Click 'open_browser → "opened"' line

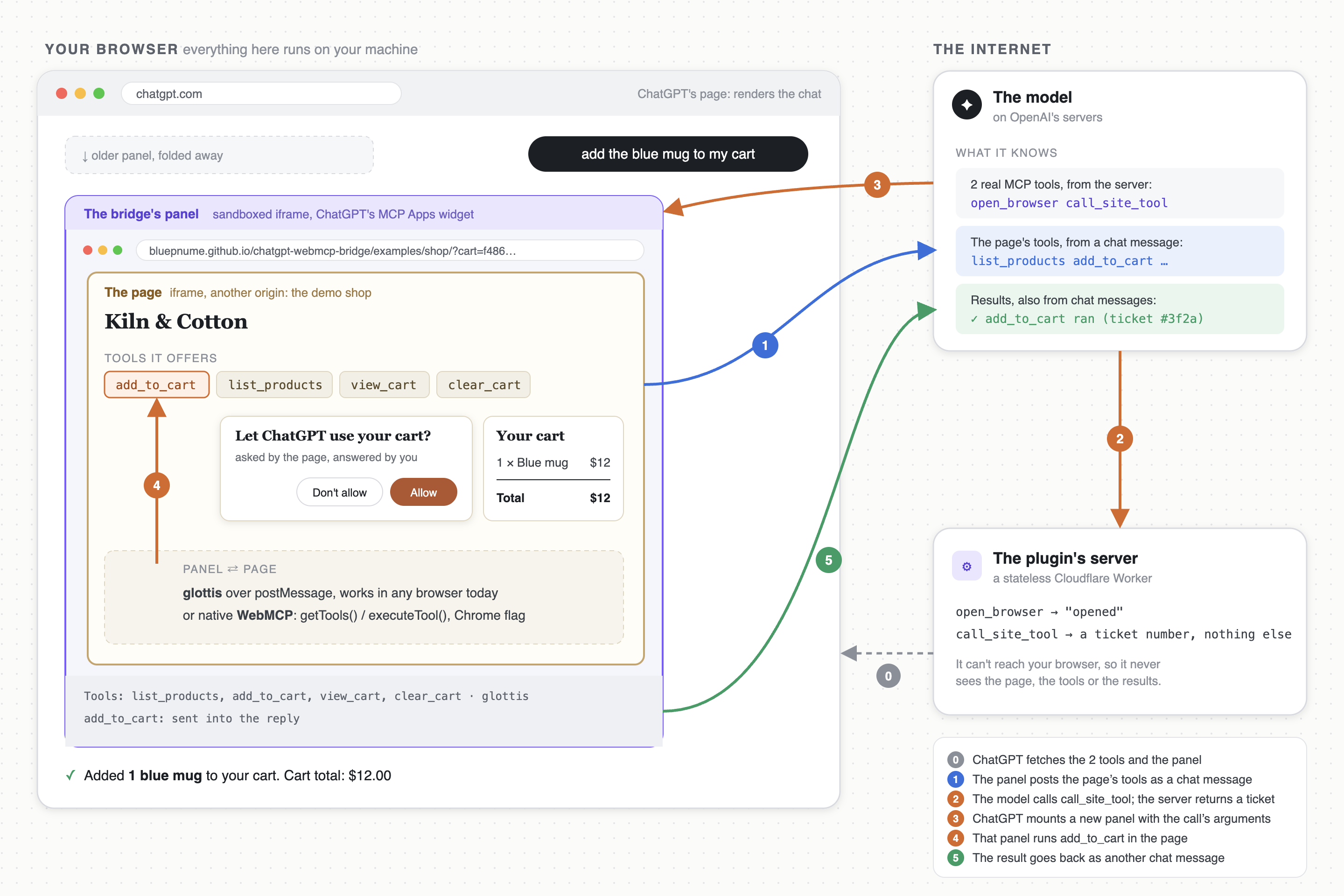point(1039,612)
